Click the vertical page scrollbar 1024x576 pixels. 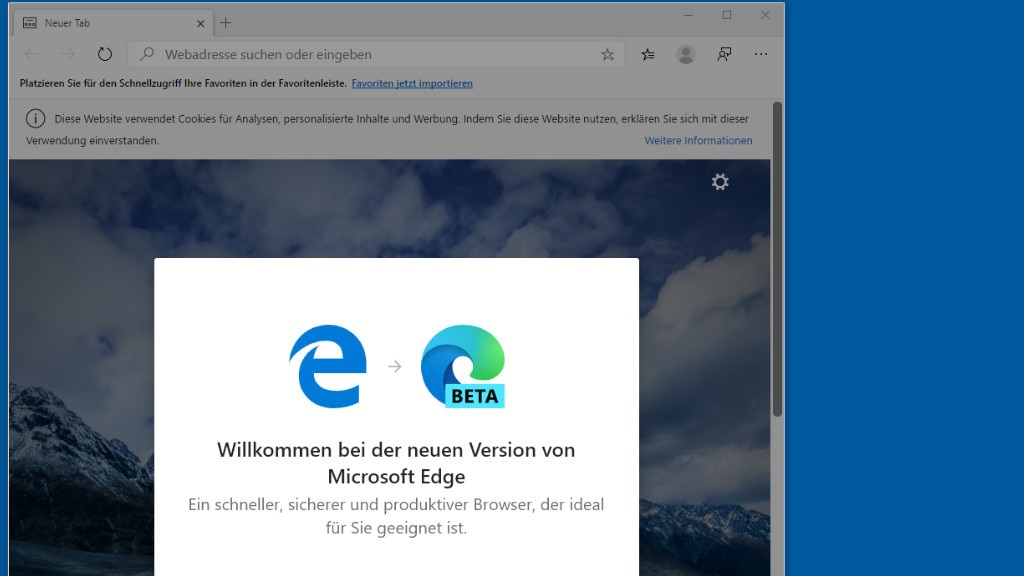[x=777, y=259]
